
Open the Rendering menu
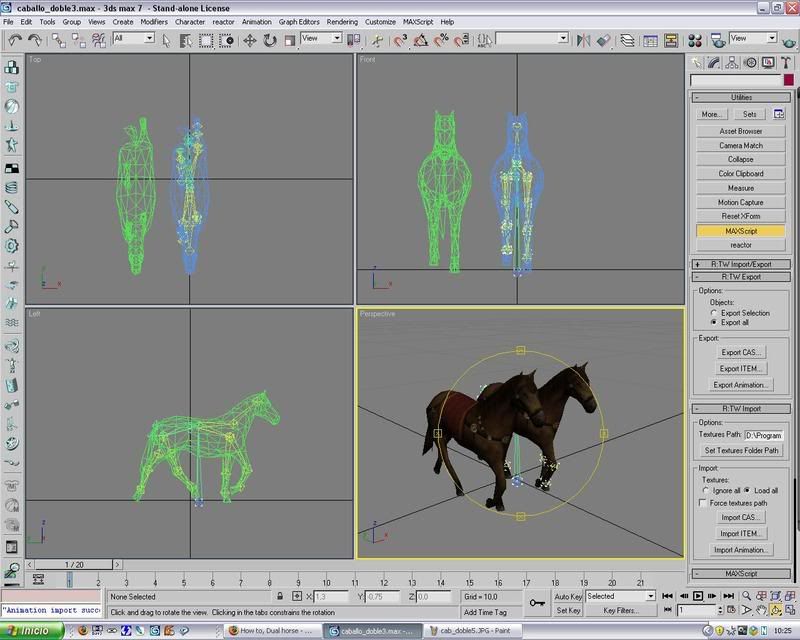[x=342, y=22]
